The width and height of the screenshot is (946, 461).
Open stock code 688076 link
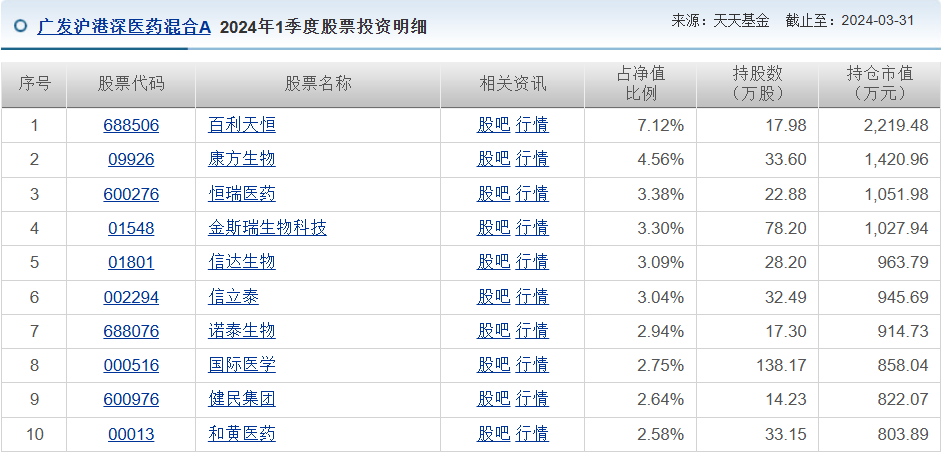click(x=131, y=331)
